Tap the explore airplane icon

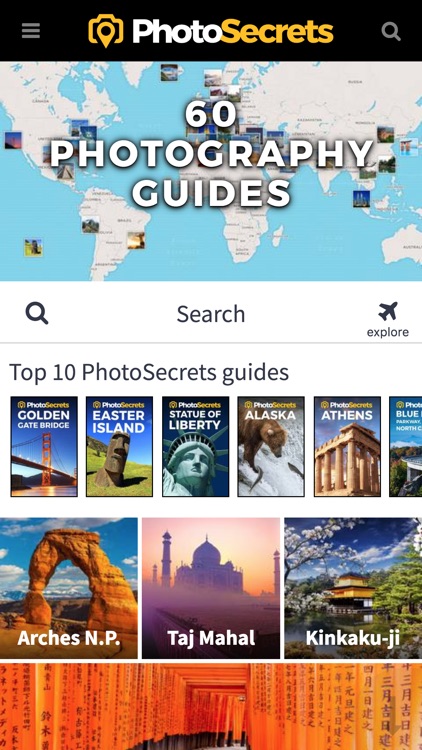[388, 311]
